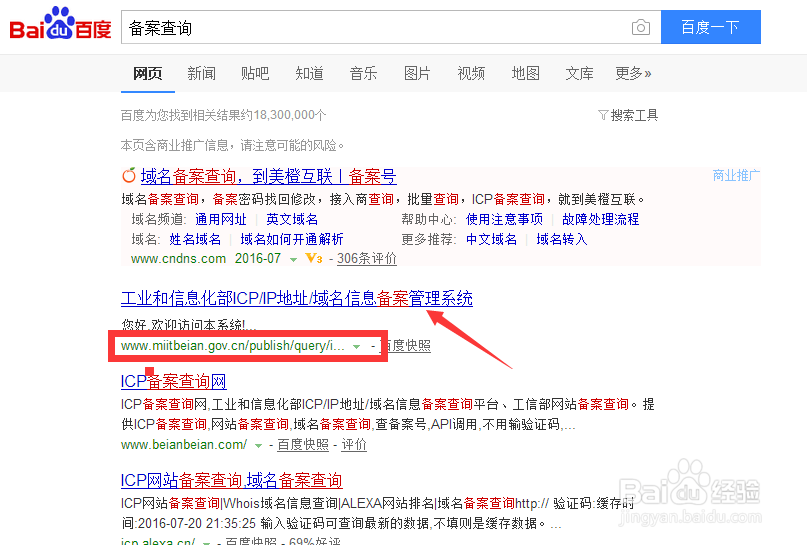The height and width of the screenshot is (545, 807).
Task: Open 评价 for the beianbeian result
Action: 354,445
